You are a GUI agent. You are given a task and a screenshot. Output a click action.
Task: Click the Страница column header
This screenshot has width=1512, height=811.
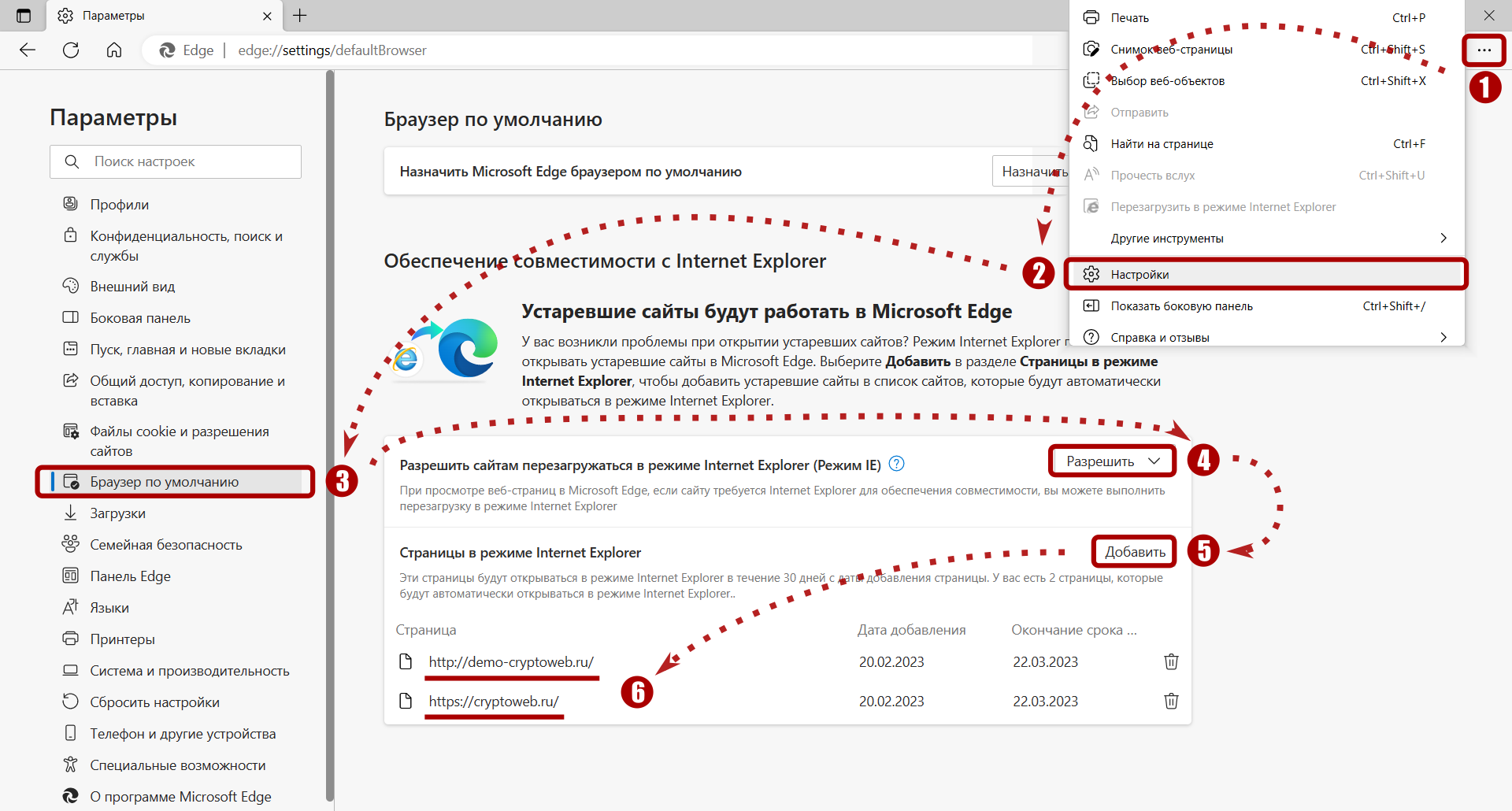[x=426, y=630]
